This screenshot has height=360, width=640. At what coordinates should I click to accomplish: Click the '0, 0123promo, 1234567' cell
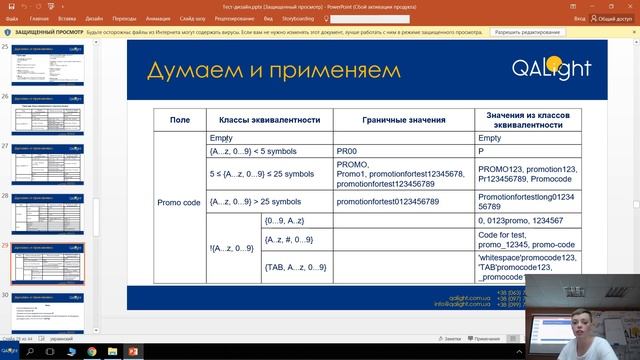[528, 221]
